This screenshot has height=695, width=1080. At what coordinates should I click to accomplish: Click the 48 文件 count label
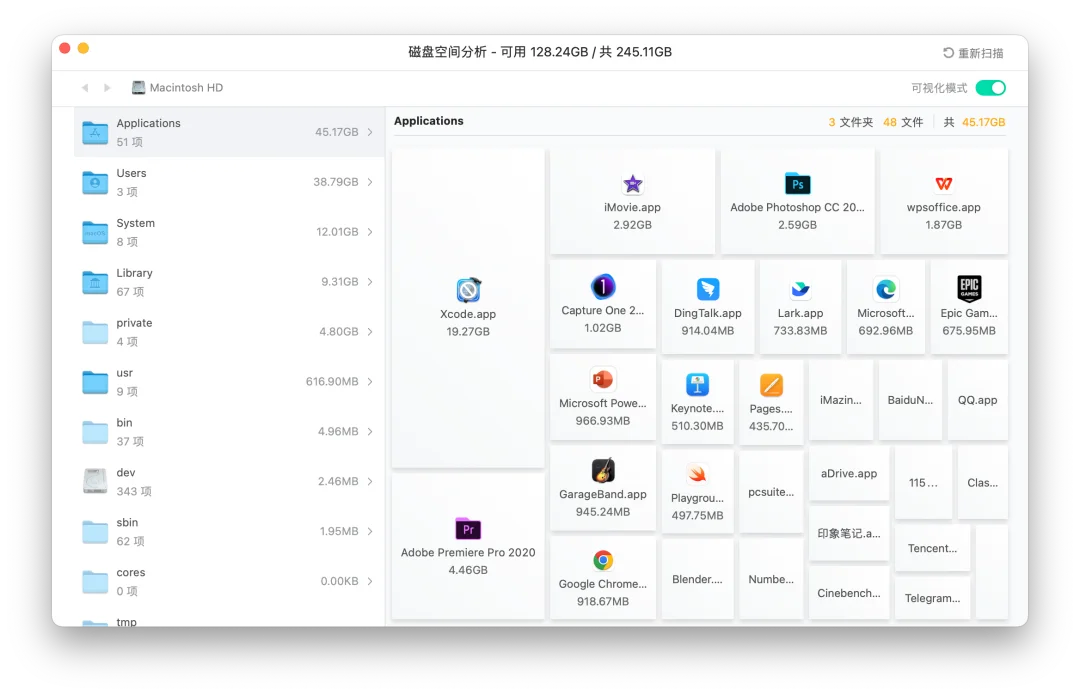coord(903,122)
